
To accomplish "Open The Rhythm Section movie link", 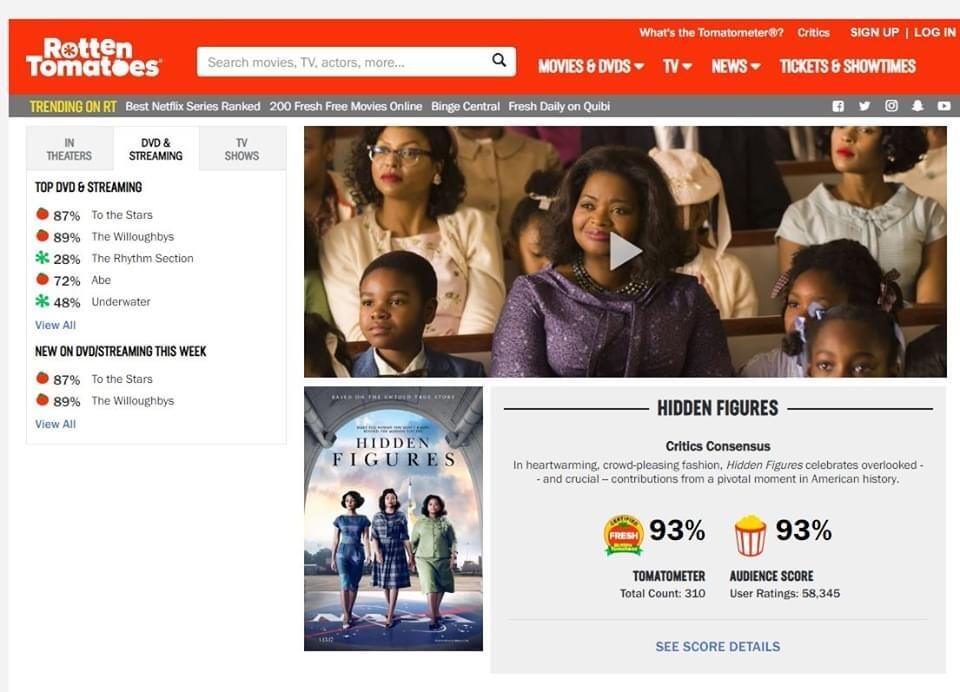I will pyautogui.click(x=142, y=258).
